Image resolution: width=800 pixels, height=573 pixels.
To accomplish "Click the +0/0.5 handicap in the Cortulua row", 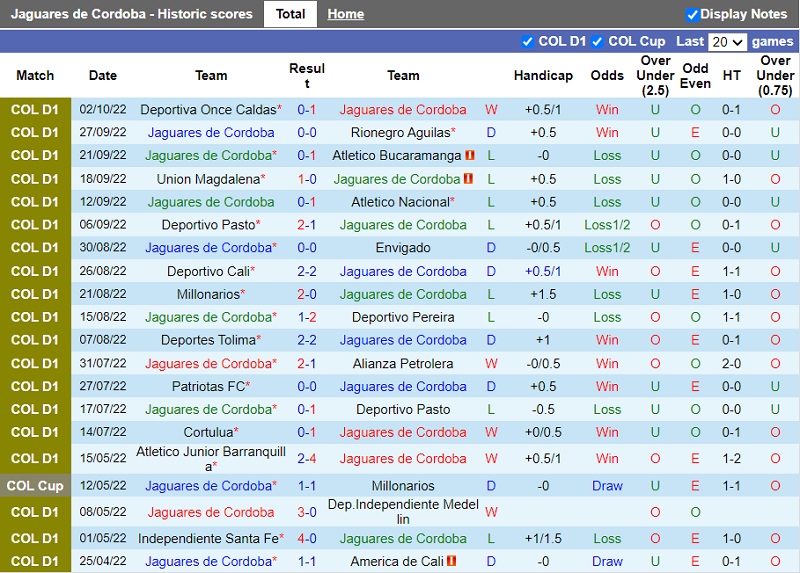I will [x=543, y=432].
